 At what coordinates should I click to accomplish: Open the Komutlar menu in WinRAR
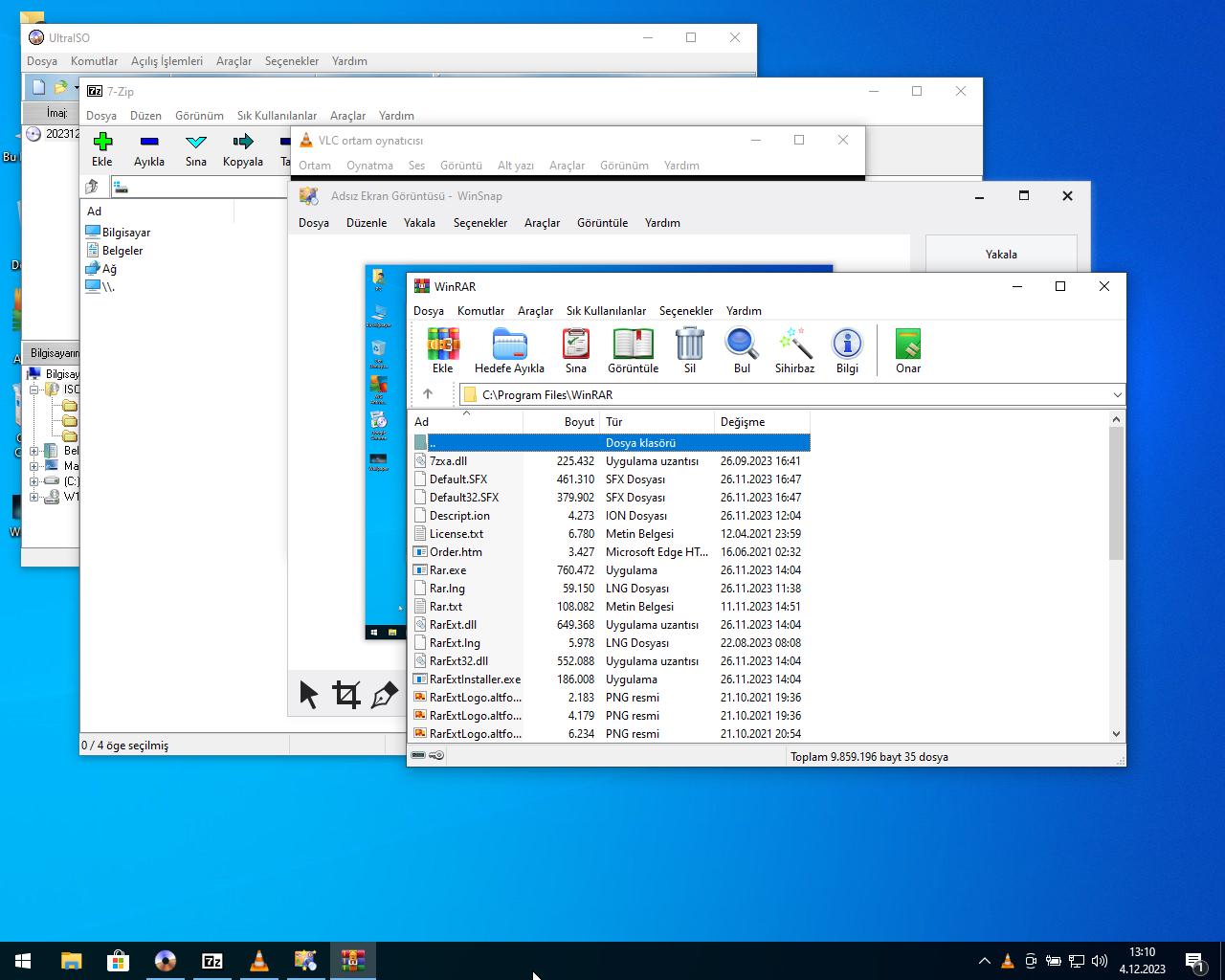click(480, 311)
